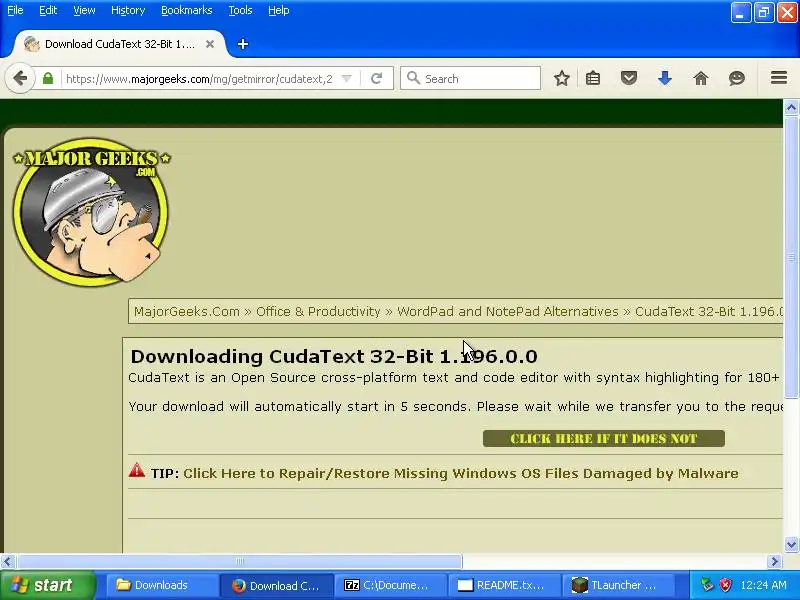Switch to 7-Zip C:\Docume... taskbar item
Image resolution: width=800 pixels, height=600 pixels.
pos(390,585)
